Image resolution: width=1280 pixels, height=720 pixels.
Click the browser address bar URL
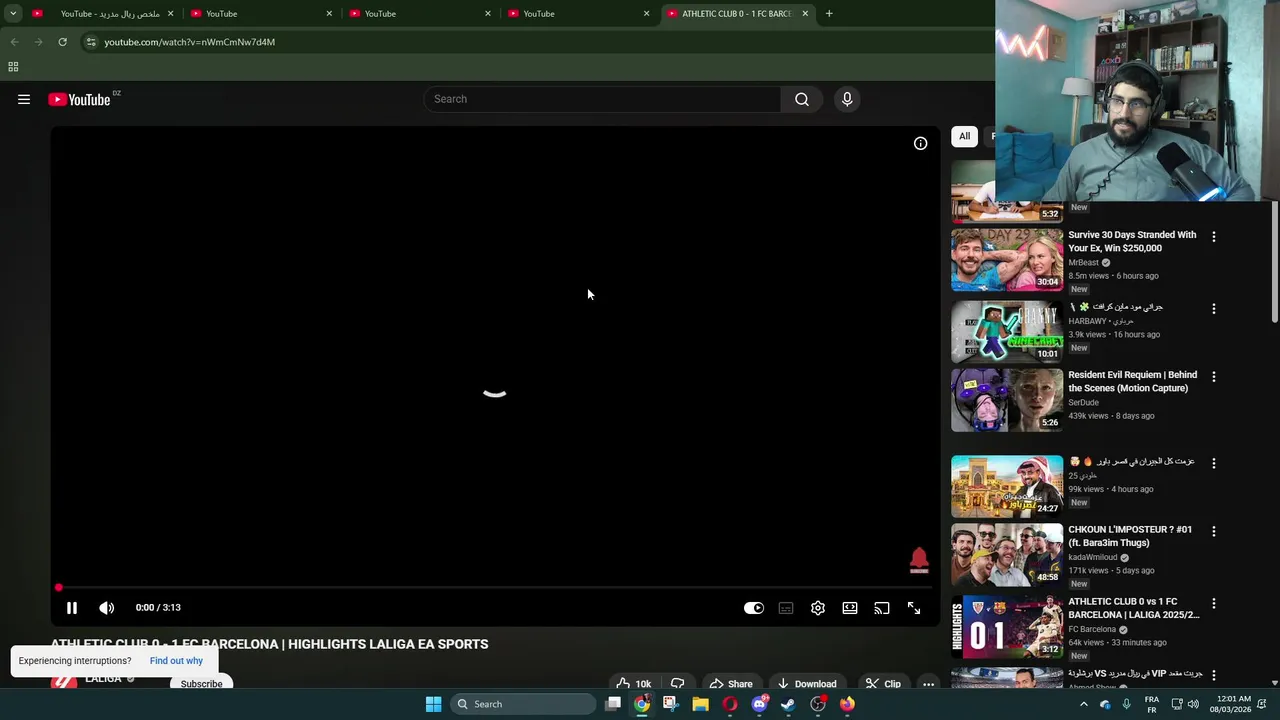[189, 42]
